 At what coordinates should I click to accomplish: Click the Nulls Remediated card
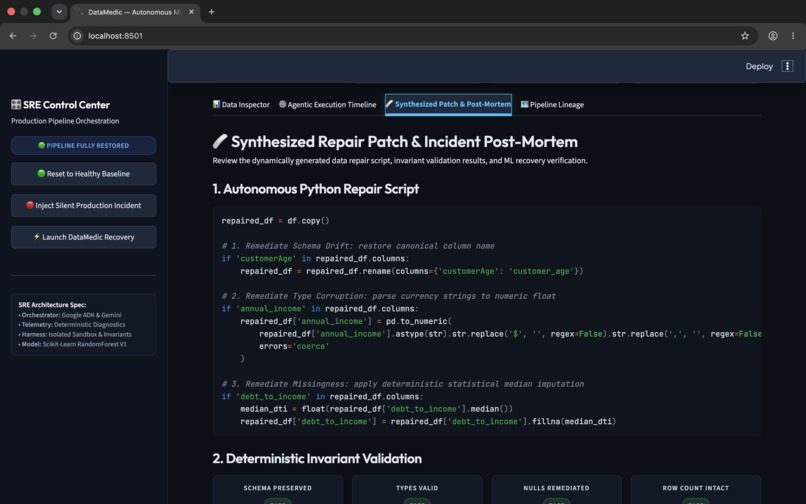(x=556, y=490)
